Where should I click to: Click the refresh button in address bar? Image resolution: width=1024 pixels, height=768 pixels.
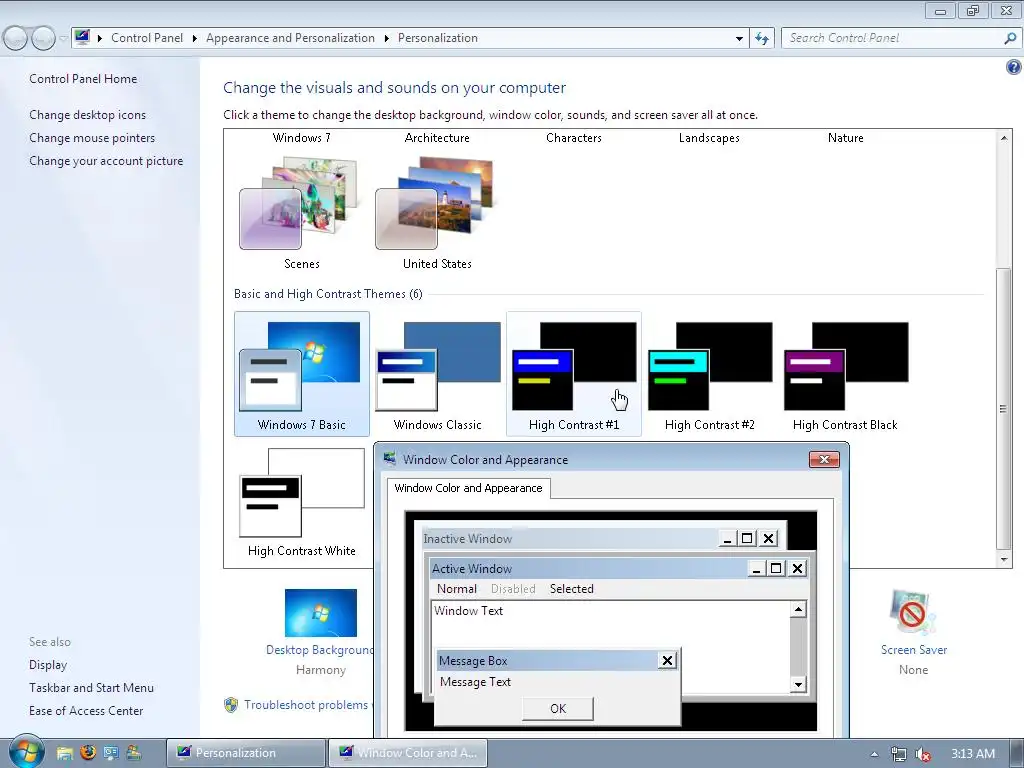click(x=761, y=38)
